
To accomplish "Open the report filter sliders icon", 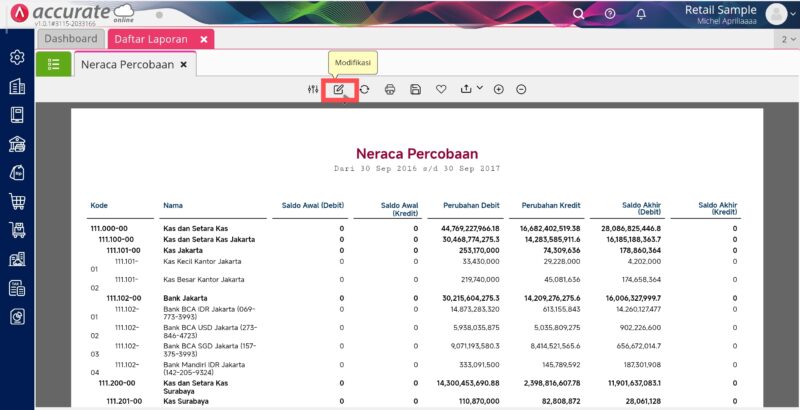I will coord(313,89).
